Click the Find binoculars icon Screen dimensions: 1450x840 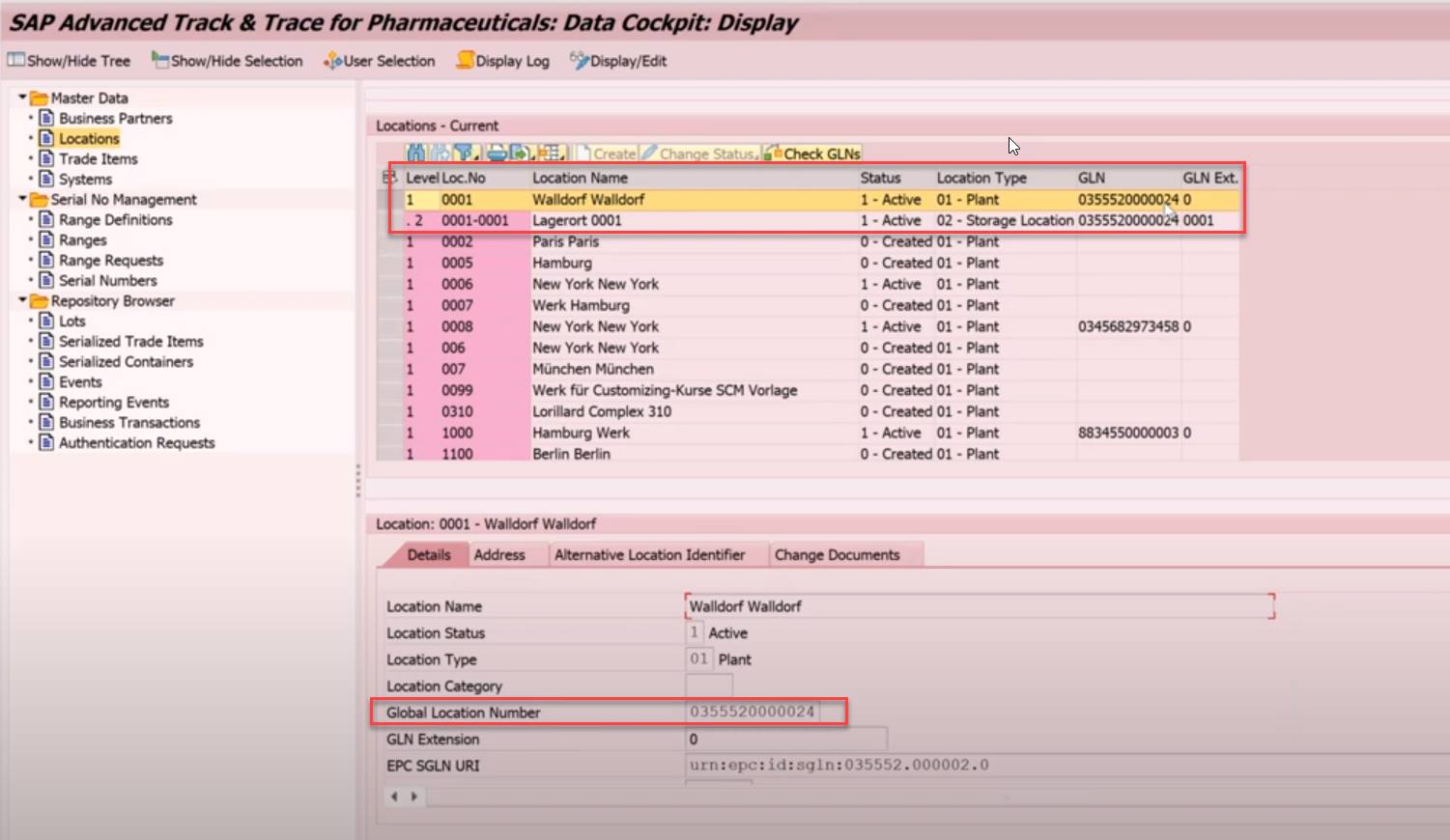tap(416, 153)
